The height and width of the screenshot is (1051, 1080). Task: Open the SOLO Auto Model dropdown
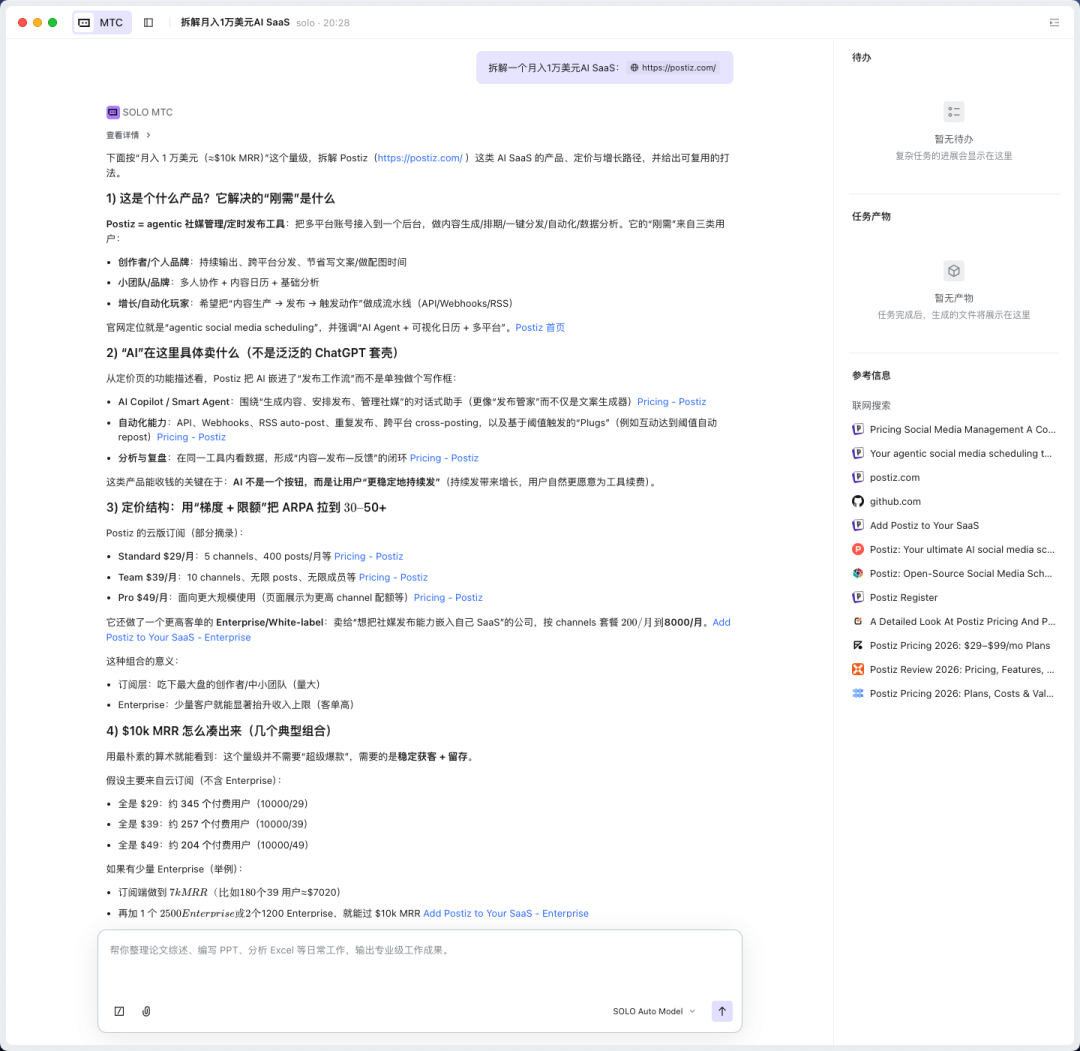(654, 1011)
